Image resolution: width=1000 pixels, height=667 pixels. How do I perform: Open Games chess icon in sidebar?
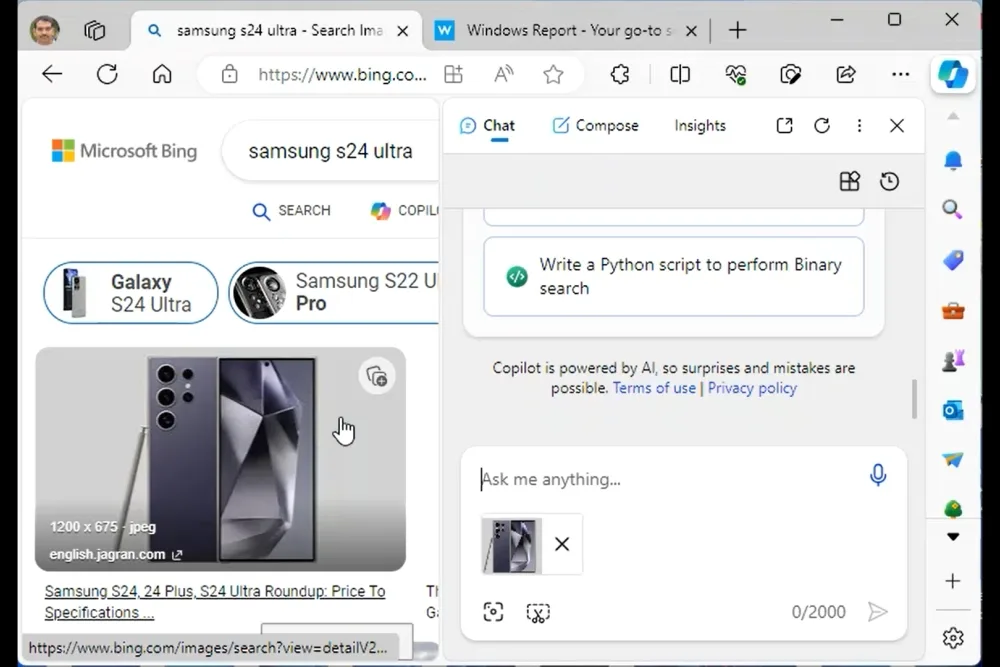[953, 361]
